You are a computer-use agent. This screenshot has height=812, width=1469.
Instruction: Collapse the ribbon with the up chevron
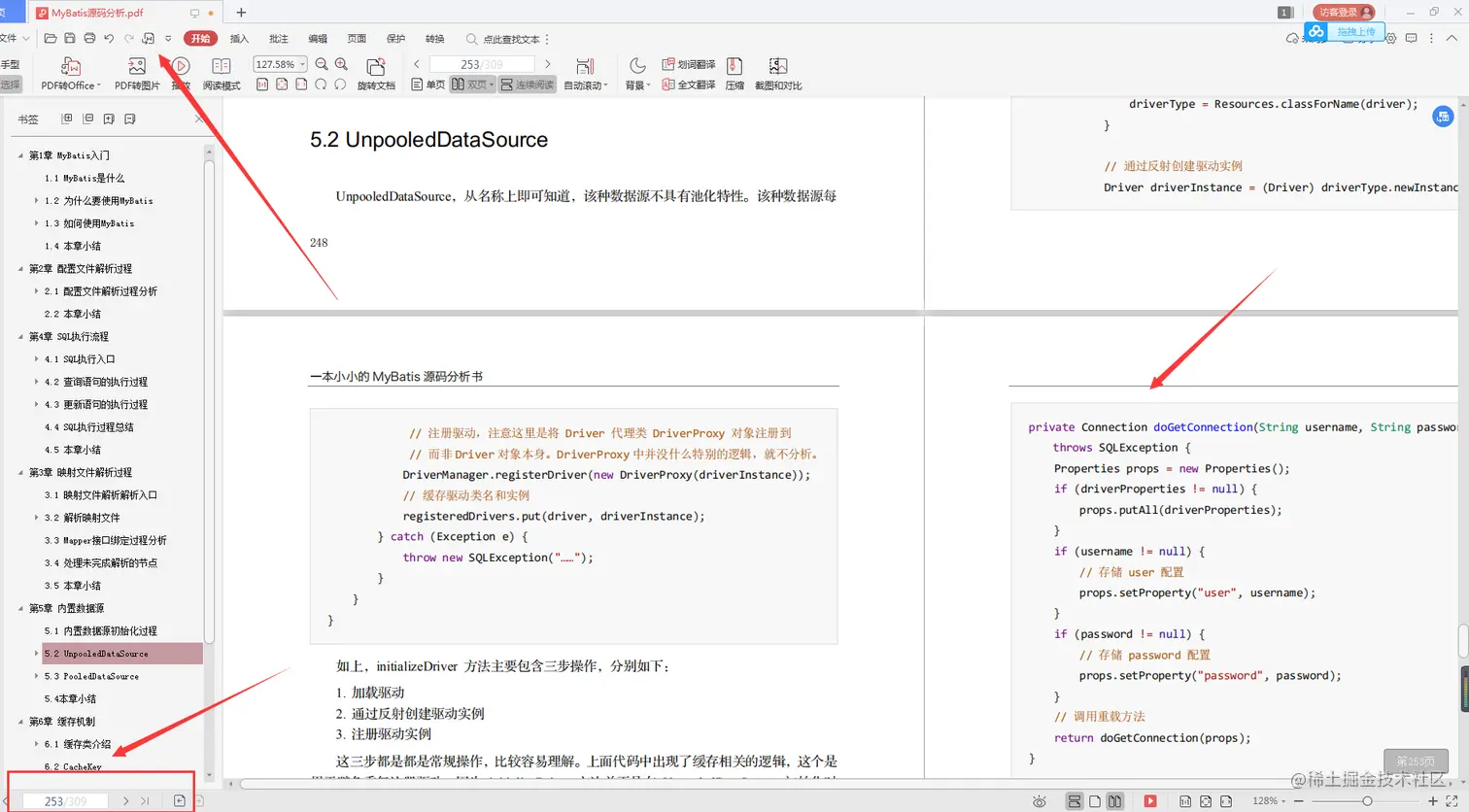pos(1452,39)
